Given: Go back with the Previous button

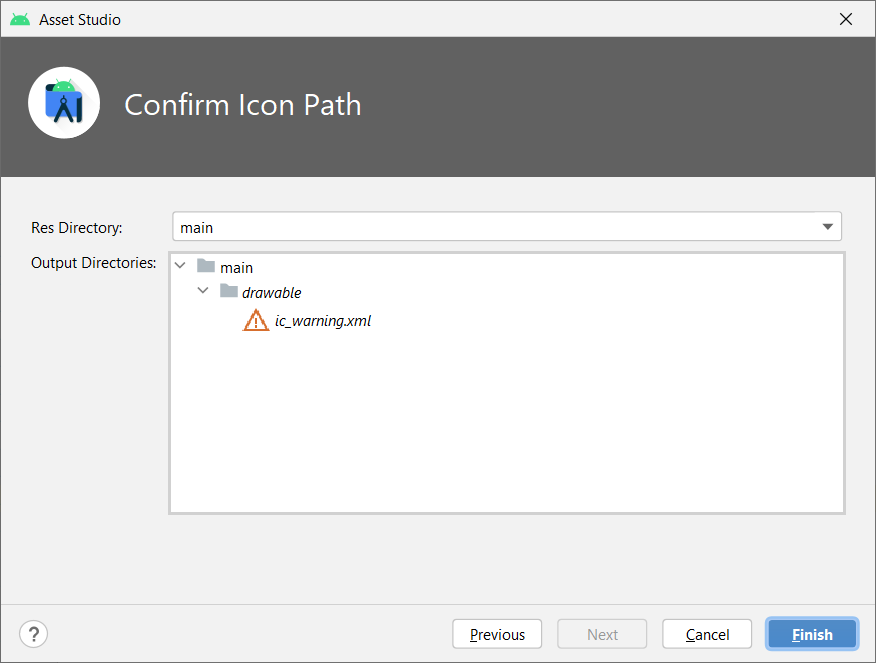Looking at the screenshot, I should (497, 634).
